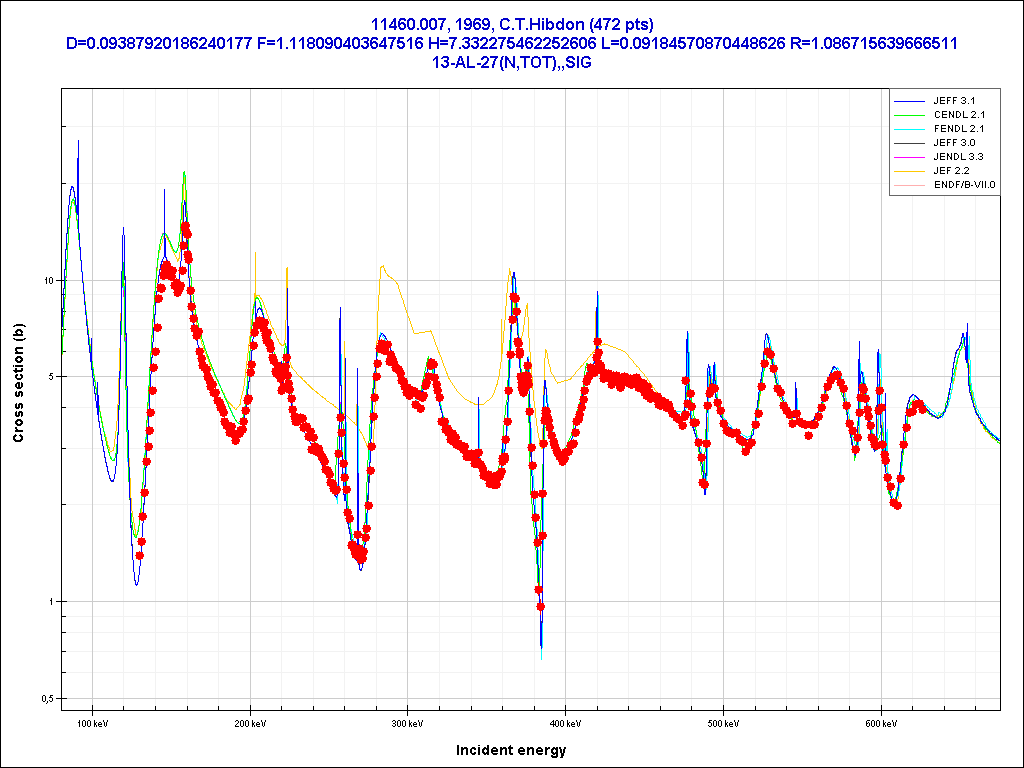1024x768 pixels.
Task: Click JENDL 3.3 in the legend
Action: pos(957,157)
